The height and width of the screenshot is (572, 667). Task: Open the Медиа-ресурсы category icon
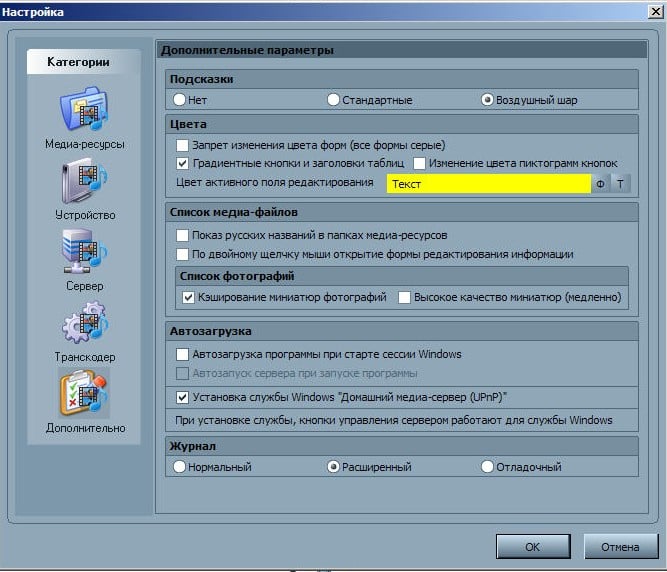pyautogui.click(x=84, y=109)
